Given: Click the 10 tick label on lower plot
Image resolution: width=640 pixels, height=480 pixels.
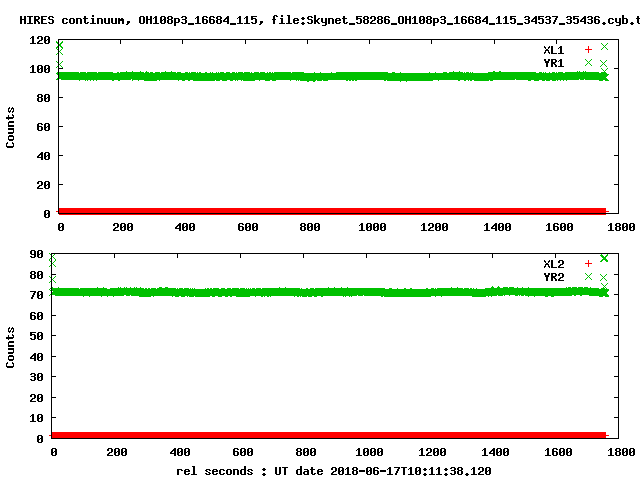Looking at the screenshot, I should point(36,418).
